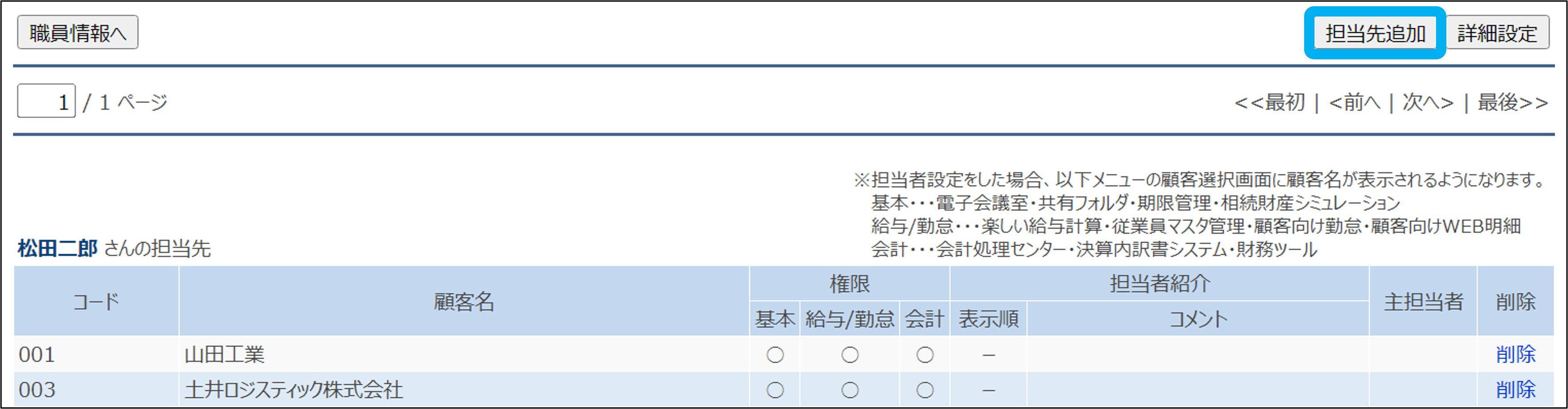
Task: Delete the 土井ロジスティック株式会社 row
Action: click(1515, 389)
